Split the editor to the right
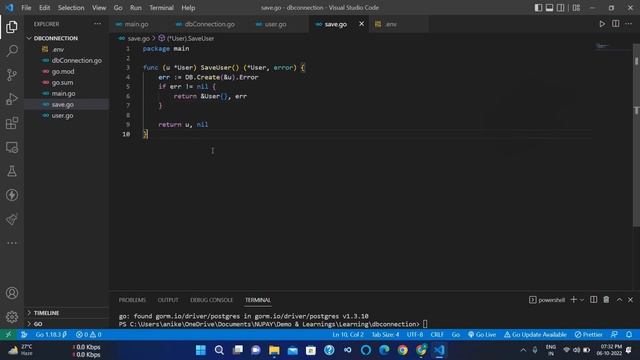The height and width of the screenshot is (360, 640). [x=616, y=24]
